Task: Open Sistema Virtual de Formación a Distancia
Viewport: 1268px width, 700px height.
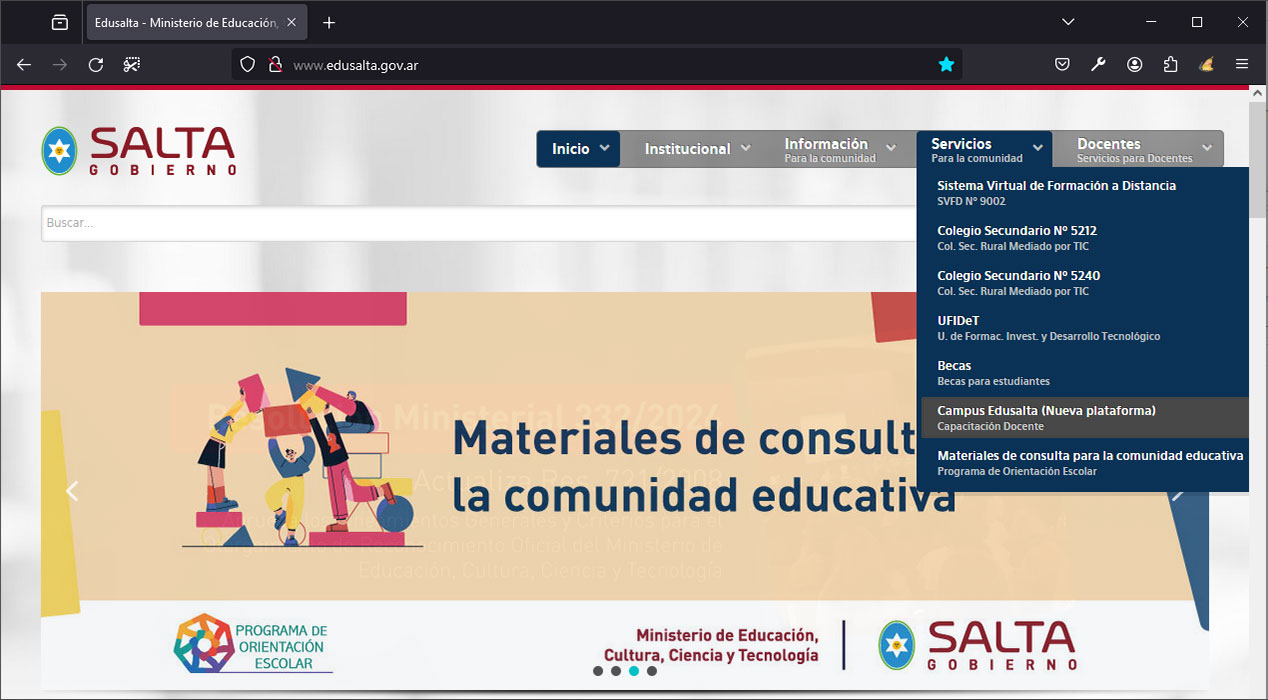Action: [x=1084, y=192]
